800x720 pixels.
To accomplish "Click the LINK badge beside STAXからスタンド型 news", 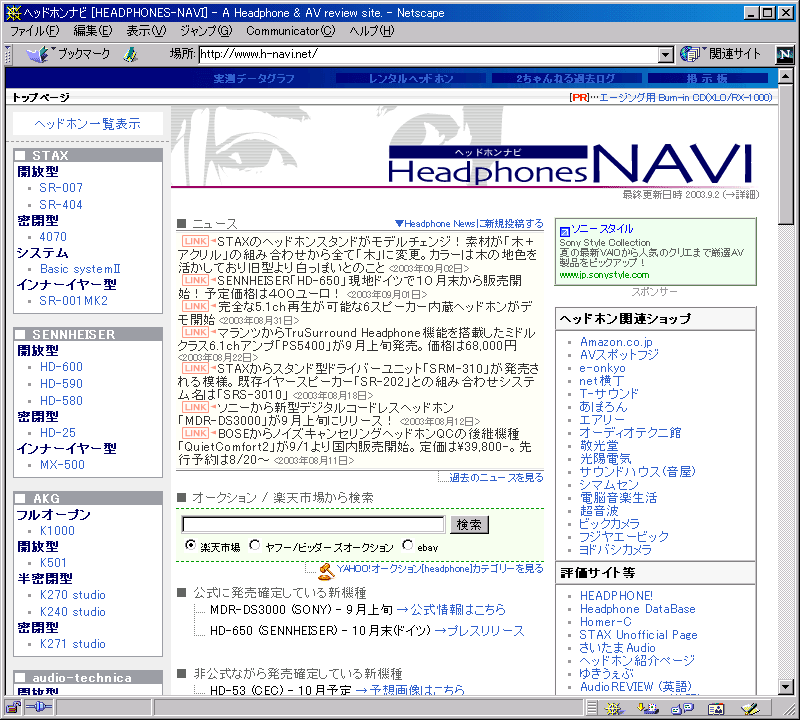I will pyautogui.click(x=196, y=368).
